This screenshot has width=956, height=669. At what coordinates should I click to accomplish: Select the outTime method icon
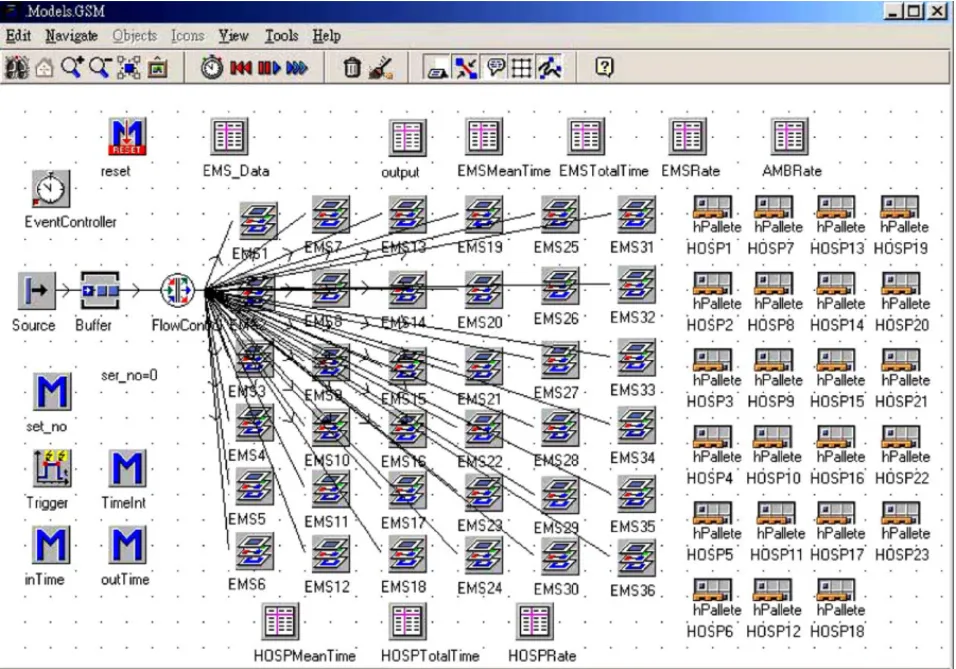coord(127,544)
